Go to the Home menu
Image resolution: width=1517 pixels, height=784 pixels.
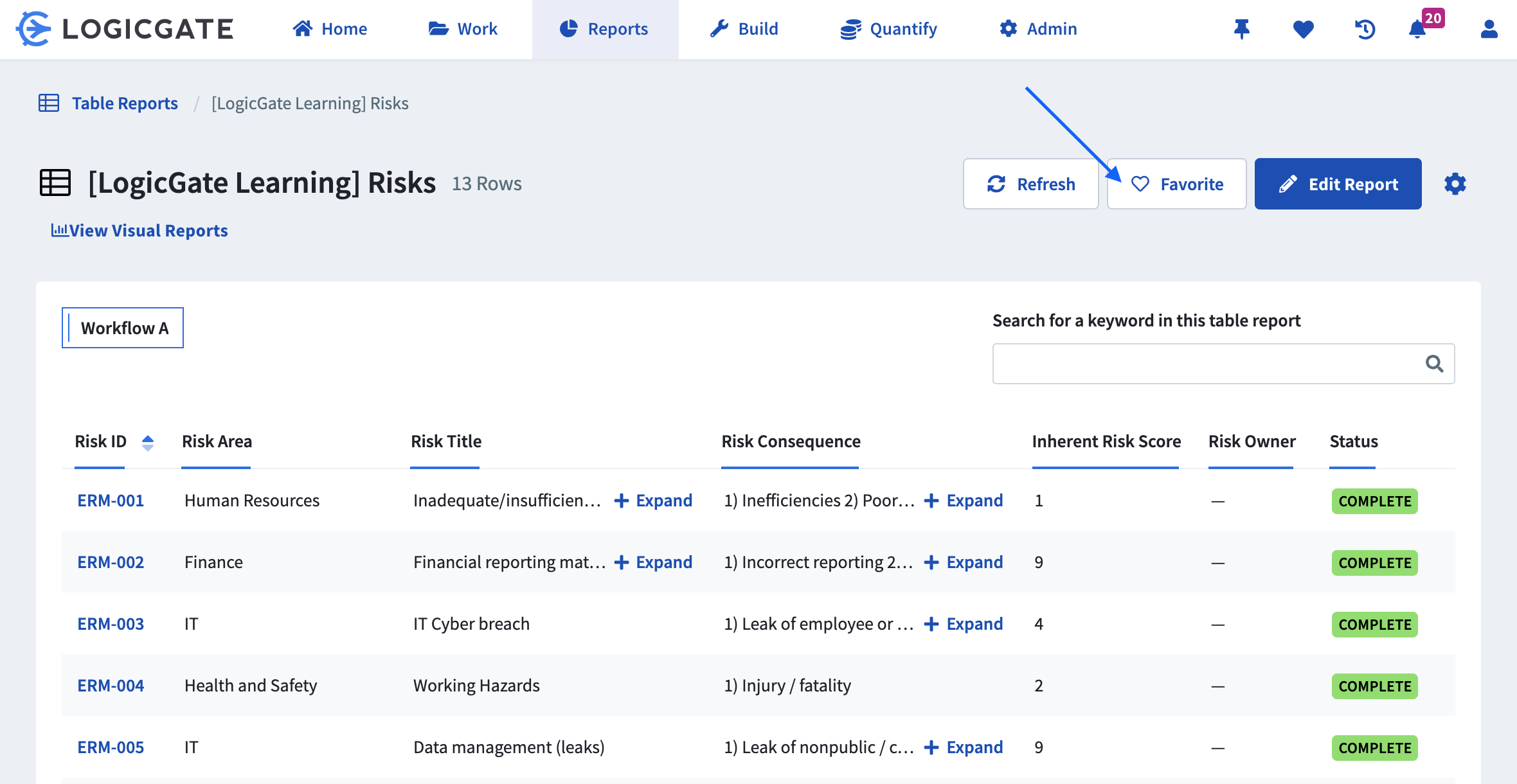point(330,29)
